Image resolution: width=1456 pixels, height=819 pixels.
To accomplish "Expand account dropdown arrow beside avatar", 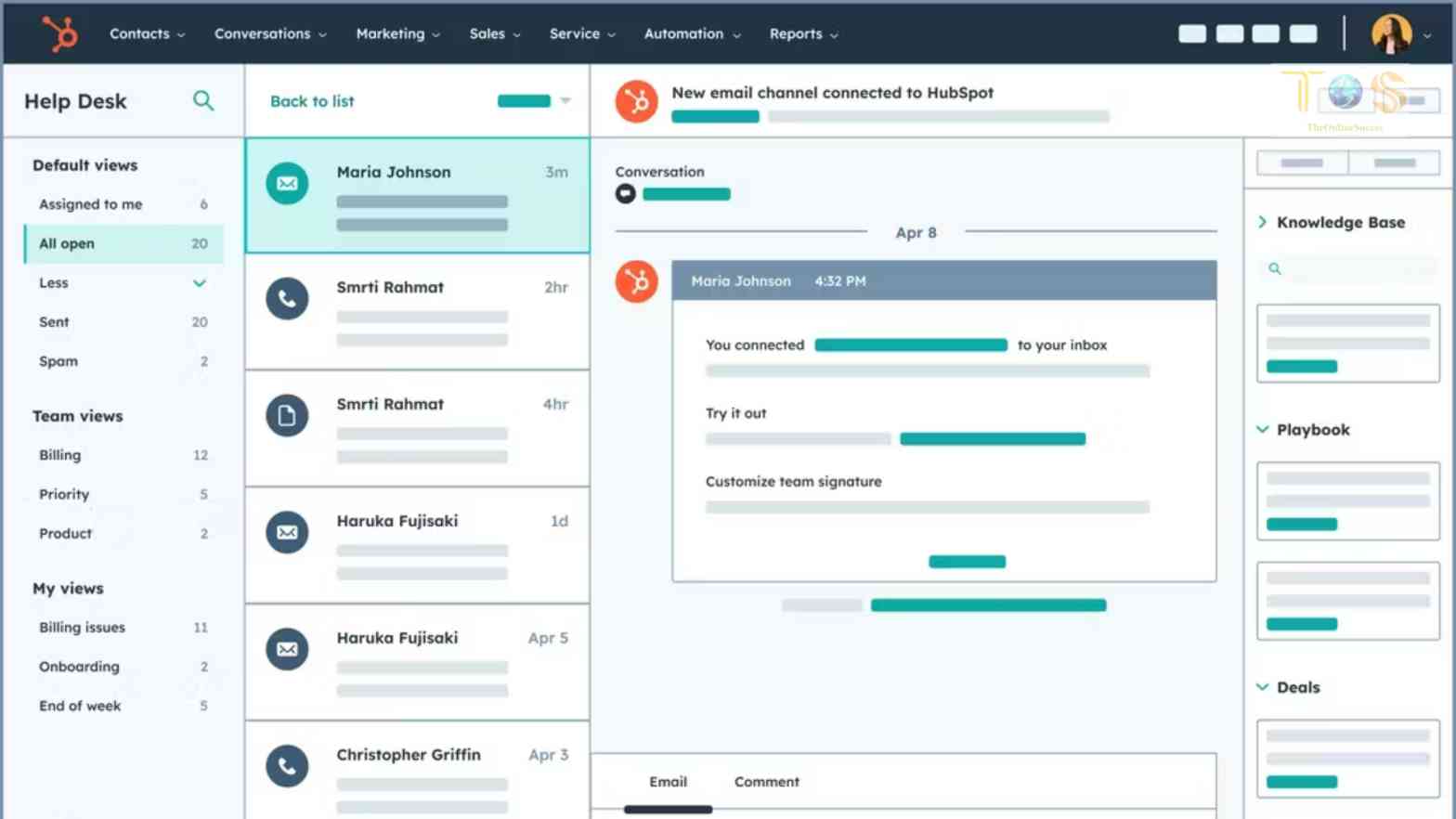I will pos(1427,35).
